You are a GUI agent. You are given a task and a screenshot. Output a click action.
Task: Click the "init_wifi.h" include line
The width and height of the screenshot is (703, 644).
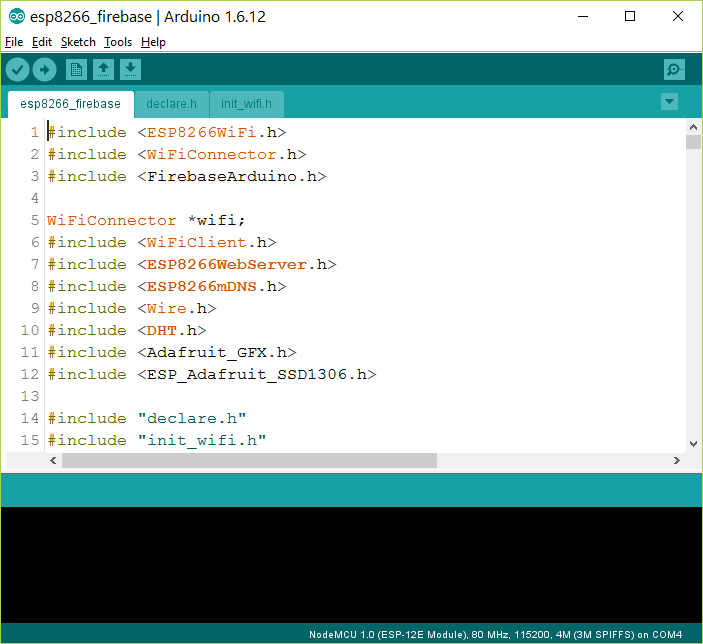157,440
